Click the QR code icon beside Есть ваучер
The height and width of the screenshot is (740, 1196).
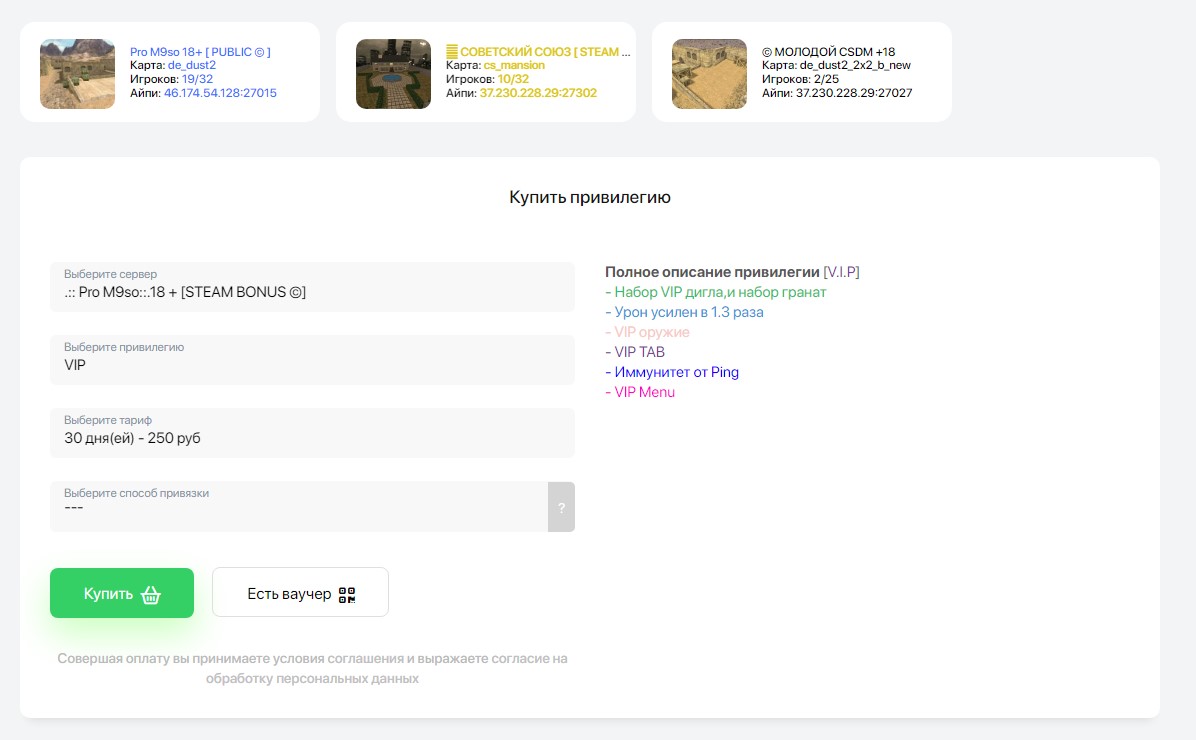[347, 594]
